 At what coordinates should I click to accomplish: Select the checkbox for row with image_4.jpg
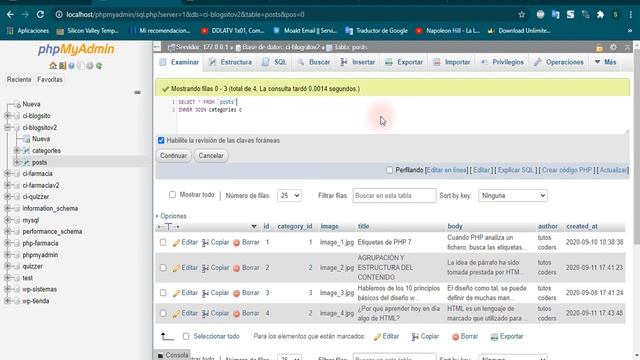coord(163,313)
